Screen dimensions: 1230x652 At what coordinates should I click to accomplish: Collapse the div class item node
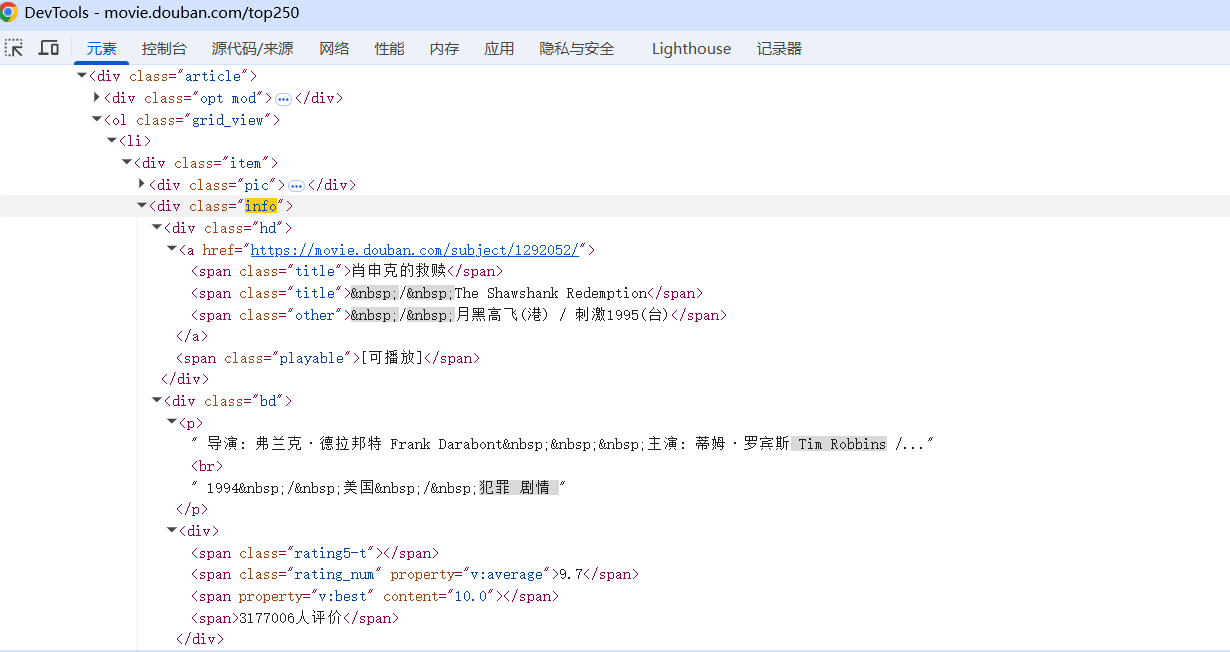(x=127, y=162)
